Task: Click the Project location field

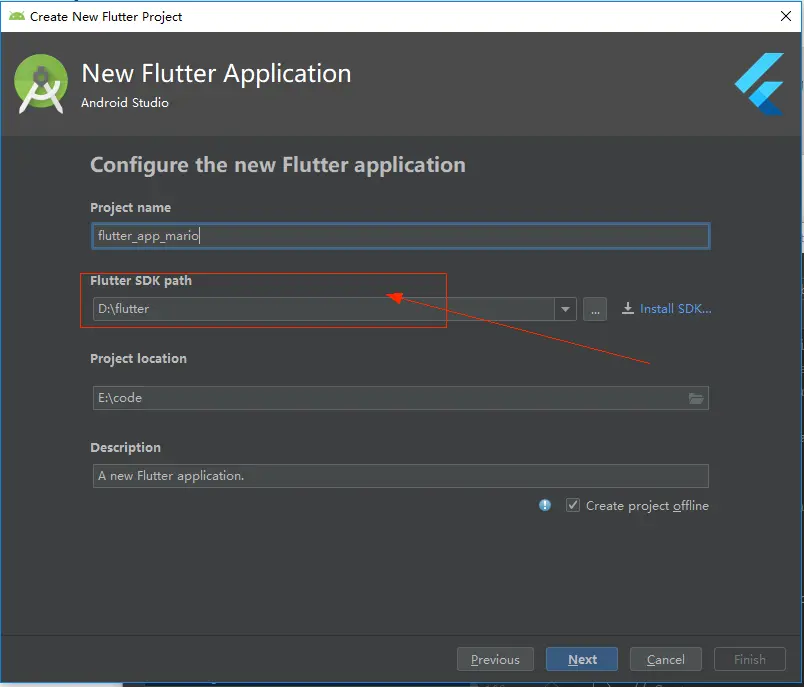Action: click(x=400, y=398)
